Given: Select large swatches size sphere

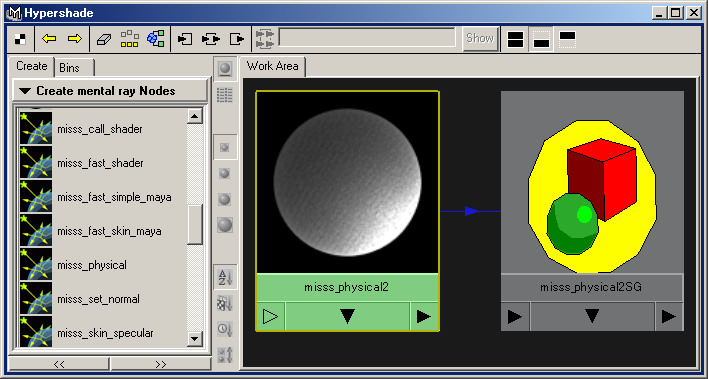Looking at the screenshot, I should [x=224, y=199].
